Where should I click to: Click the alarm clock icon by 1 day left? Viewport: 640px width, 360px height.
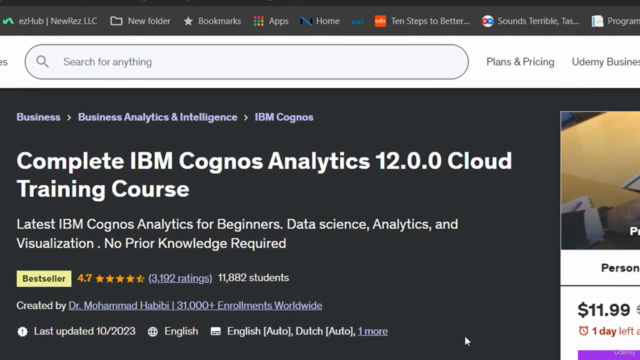click(x=584, y=331)
